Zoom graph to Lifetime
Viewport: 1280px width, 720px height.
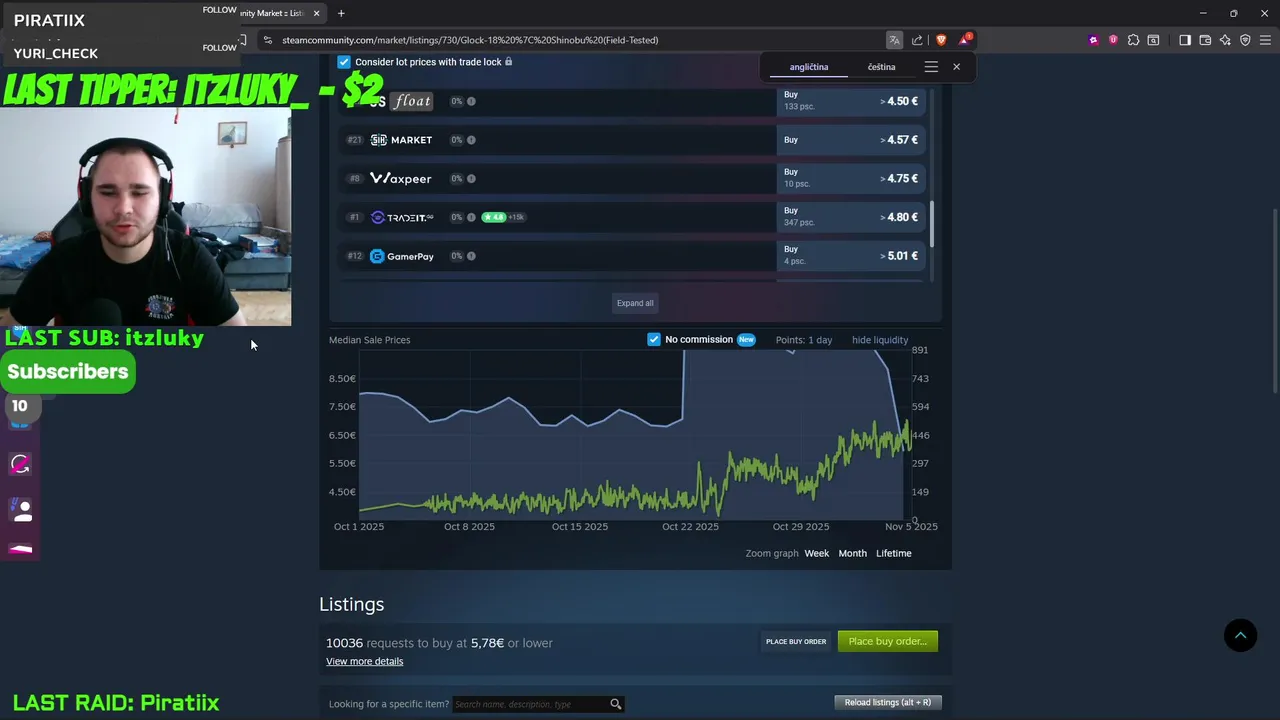(894, 553)
